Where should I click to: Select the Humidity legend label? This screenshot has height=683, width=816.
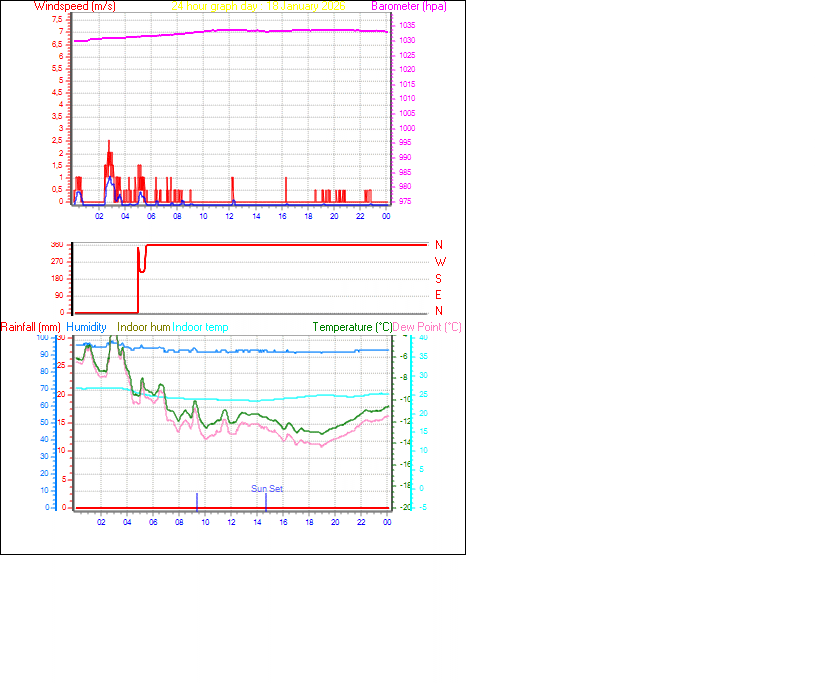(x=86, y=327)
